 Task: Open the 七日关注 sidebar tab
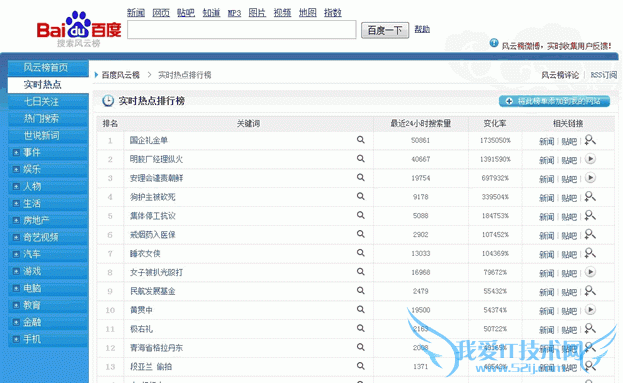(48, 102)
